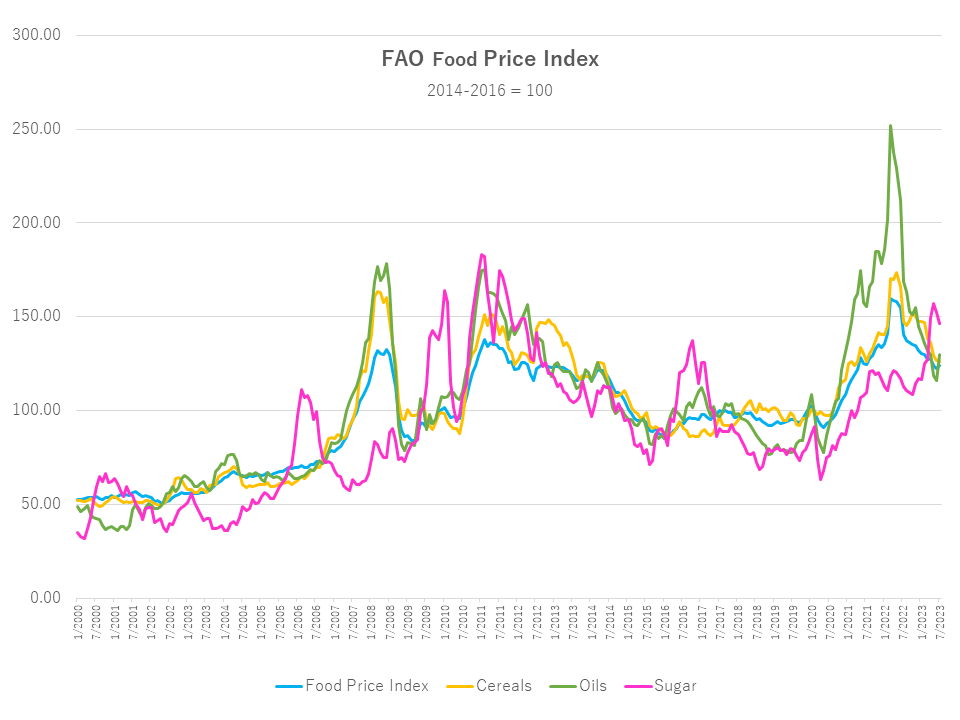Click the 7/2023 x-axis date label
The image size is (960, 720).
point(939,621)
